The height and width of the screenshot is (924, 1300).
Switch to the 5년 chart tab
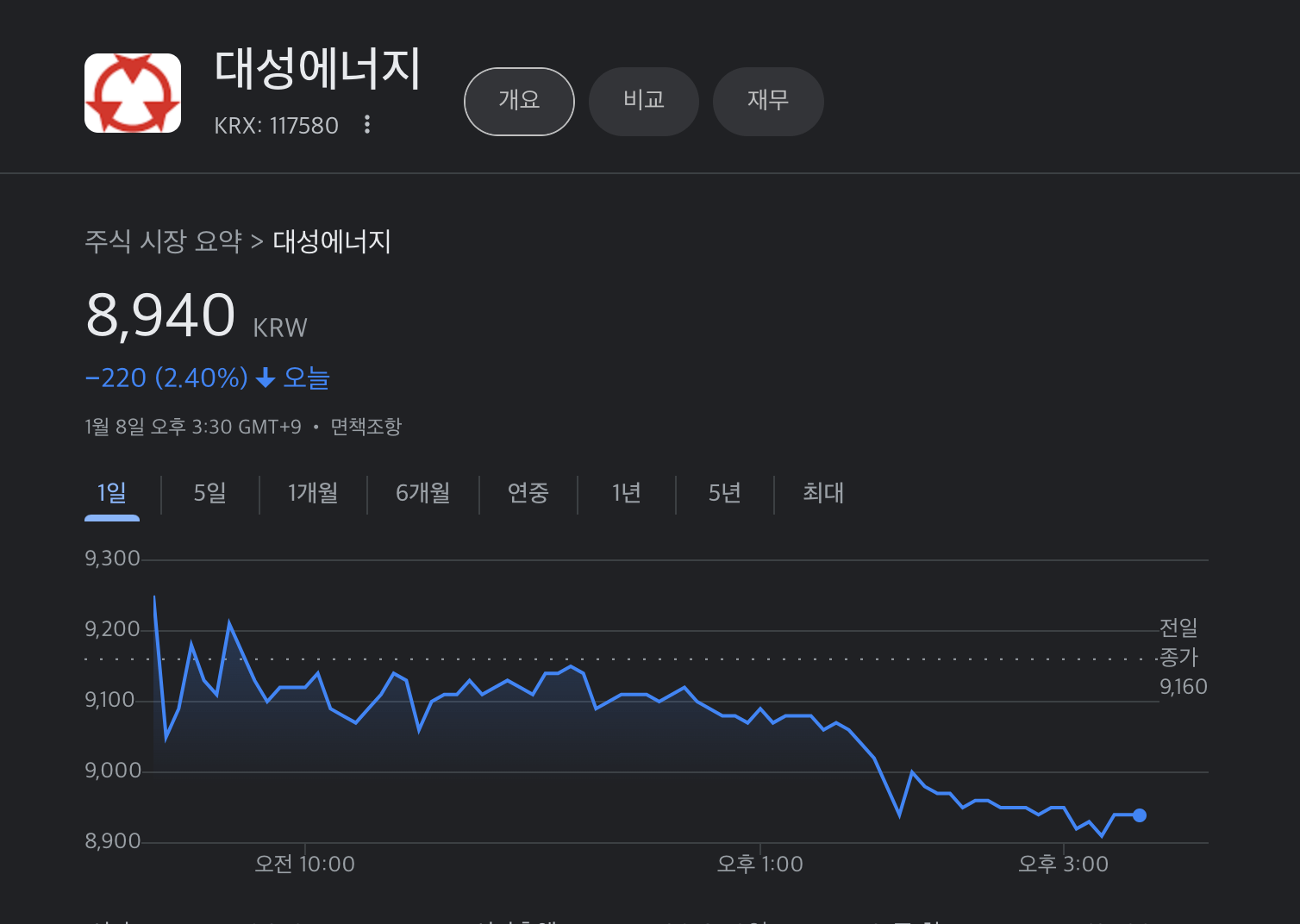725,493
